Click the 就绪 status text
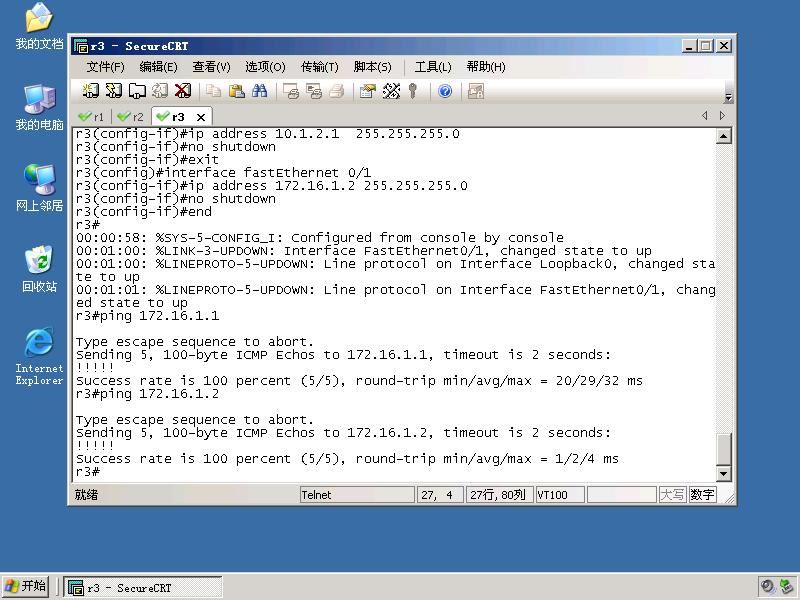 click(x=86, y=495)
